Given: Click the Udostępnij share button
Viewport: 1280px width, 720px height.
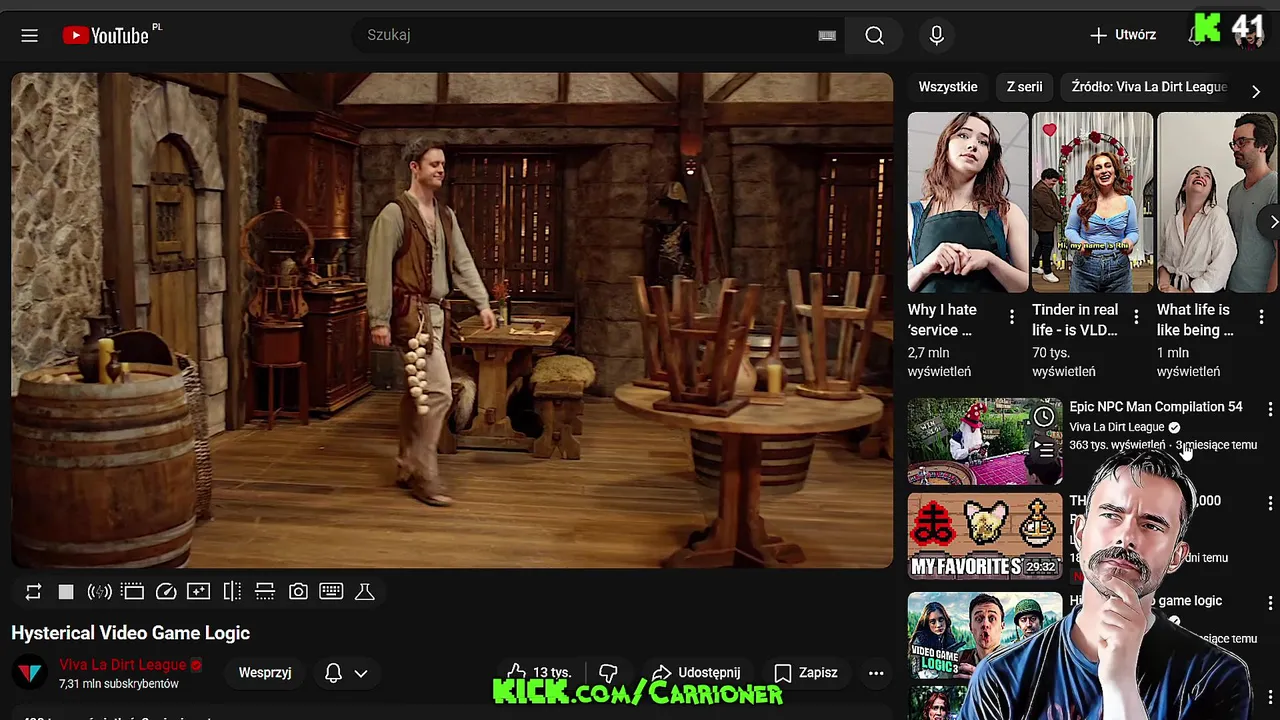Looking at the screenshot, I should coord(696,673).
